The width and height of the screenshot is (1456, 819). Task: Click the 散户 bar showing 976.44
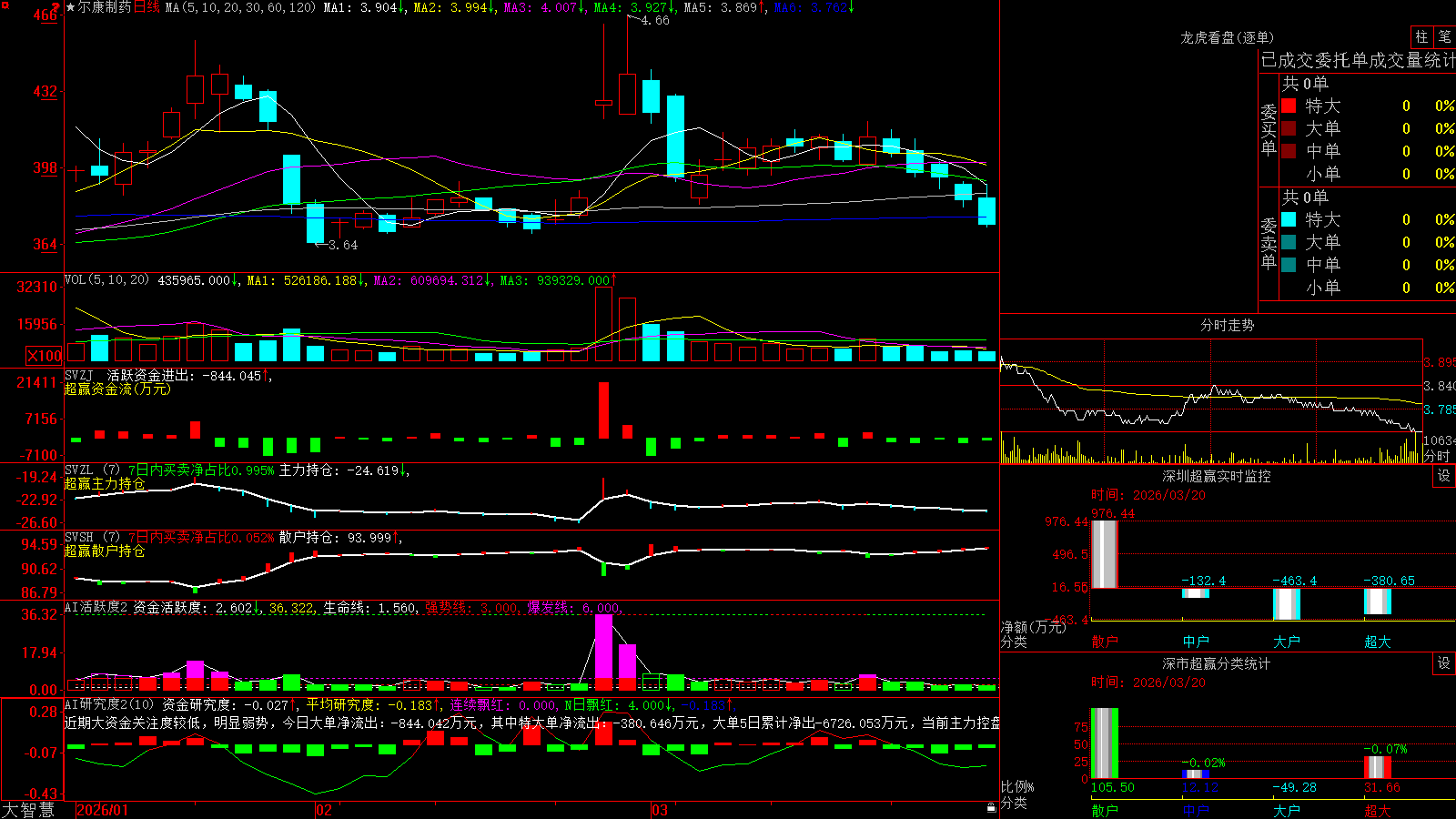click(1105, 554)
